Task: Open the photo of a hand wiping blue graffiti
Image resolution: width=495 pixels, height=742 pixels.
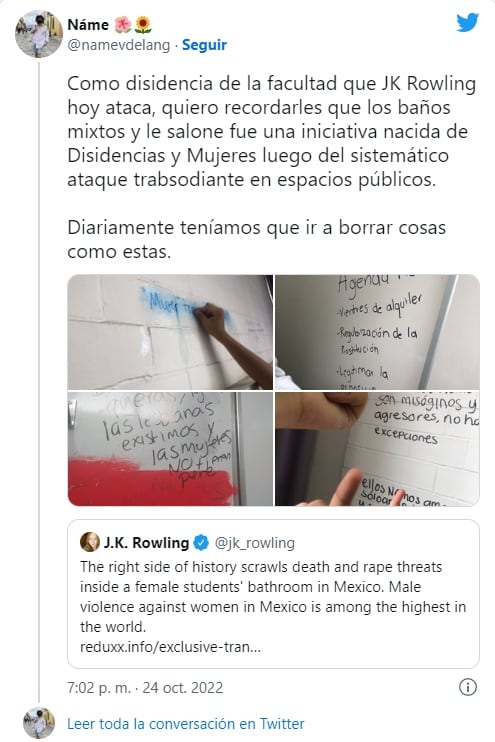Action: pos(170,332)
